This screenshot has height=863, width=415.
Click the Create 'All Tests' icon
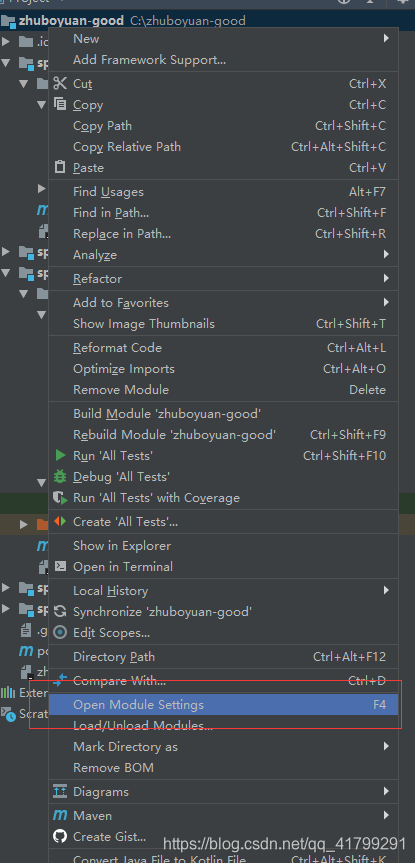[x=59, y=521]
